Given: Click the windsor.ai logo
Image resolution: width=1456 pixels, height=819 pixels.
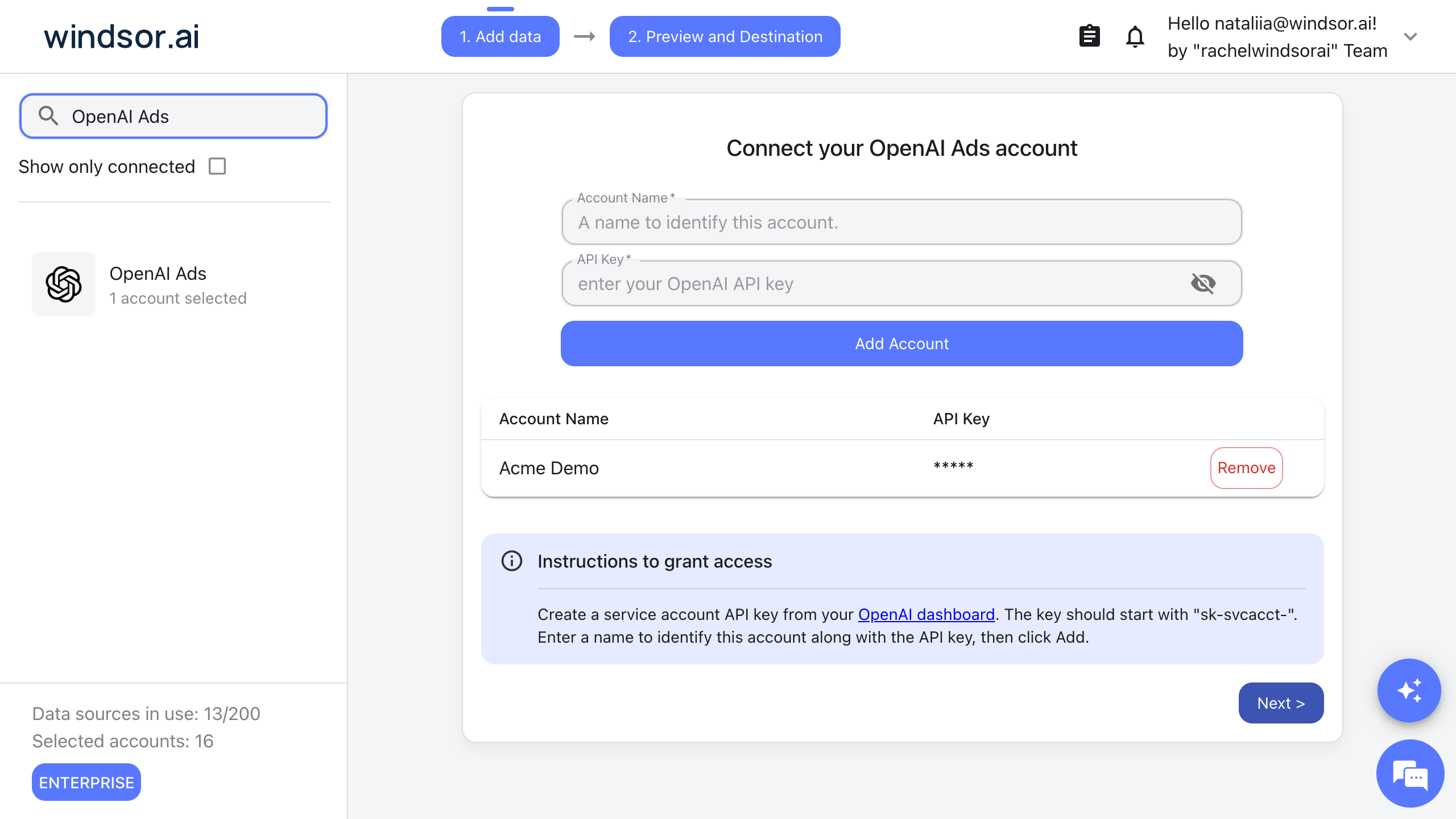Looking at the screenshot, I should point(122,36).
